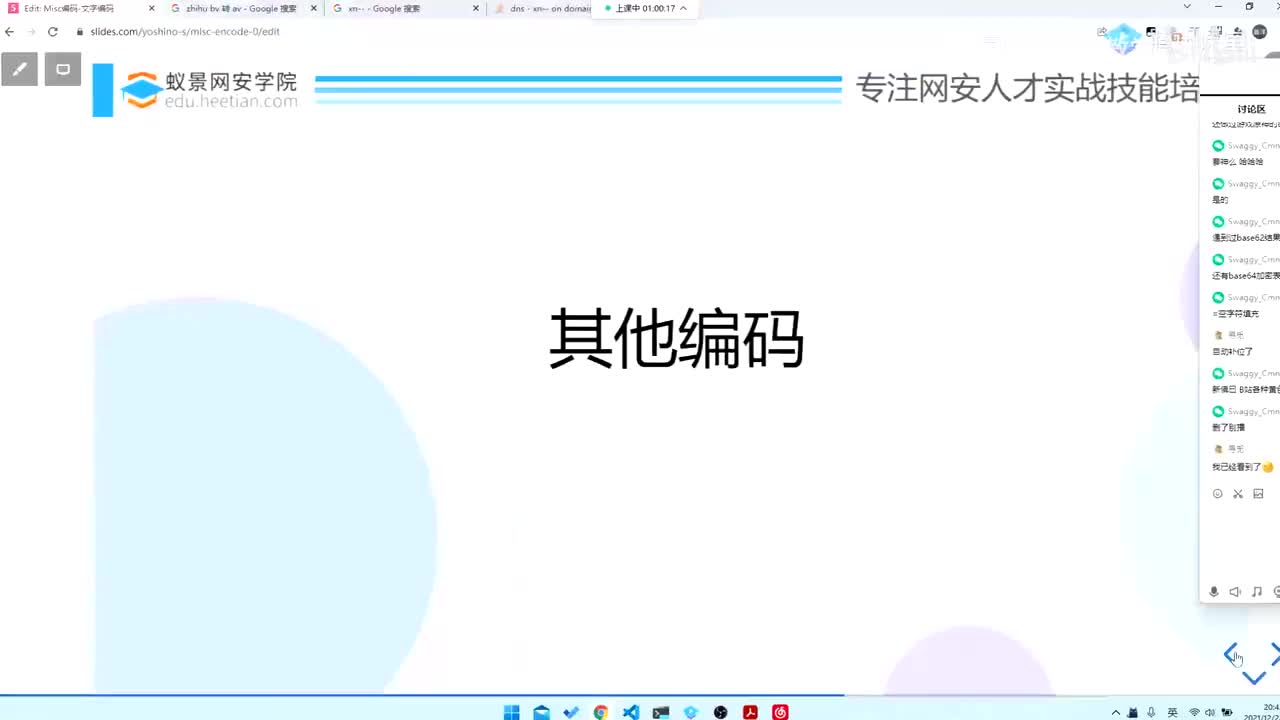Switch to xn-- Google 搜索 tab
Screen dimensions: 1280x720
[383, 8]
